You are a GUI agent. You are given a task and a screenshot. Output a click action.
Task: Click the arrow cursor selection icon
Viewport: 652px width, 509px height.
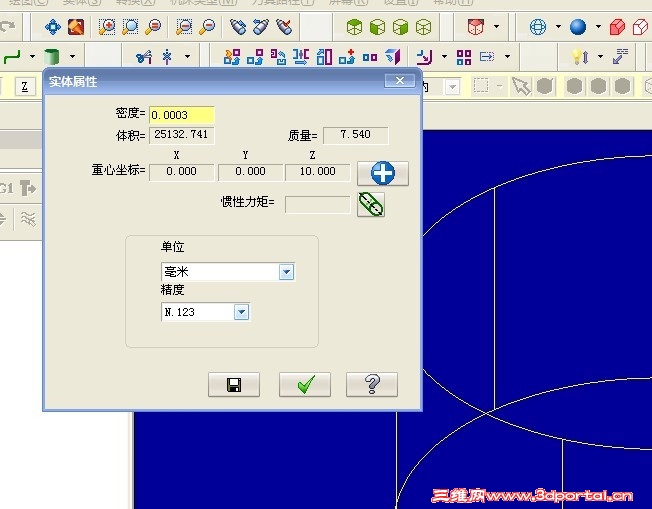click(x=521, y=86)
